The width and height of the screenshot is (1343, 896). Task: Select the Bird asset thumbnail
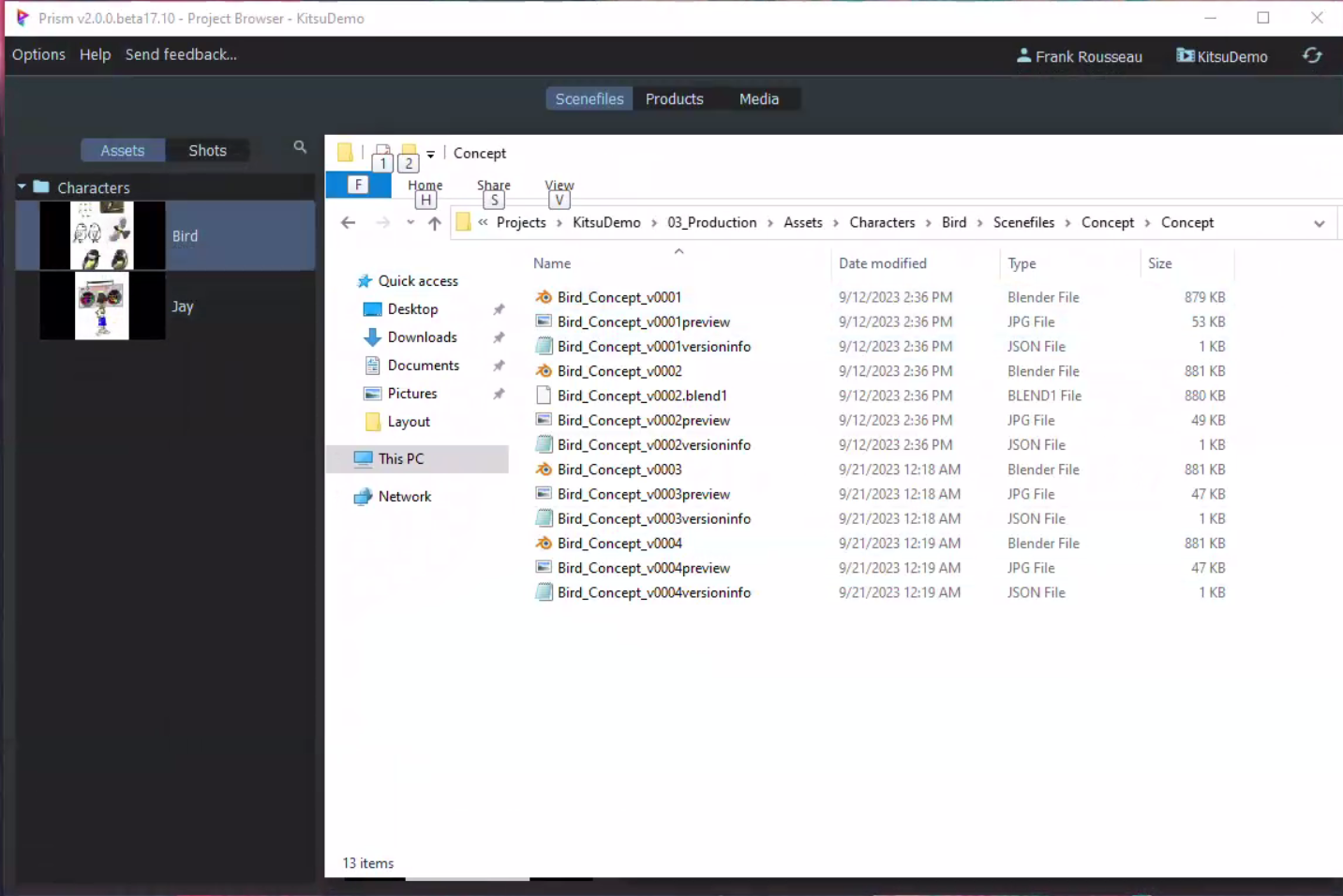point(102,235)
